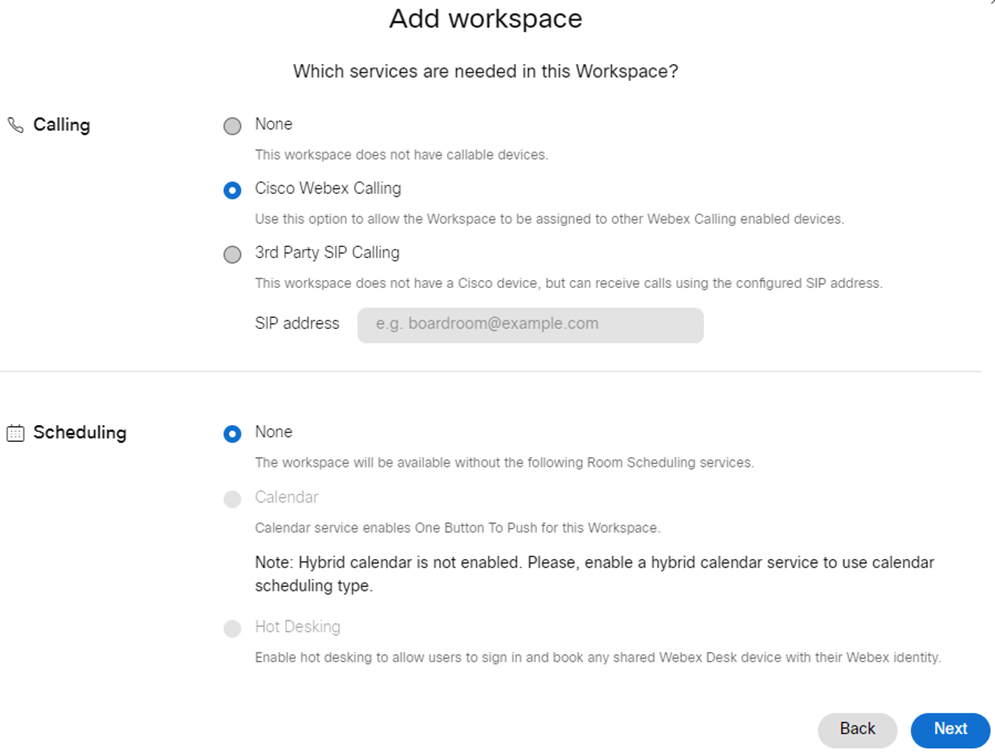
Task: Click the Scheduling section heading
Action: pos(79,433)
